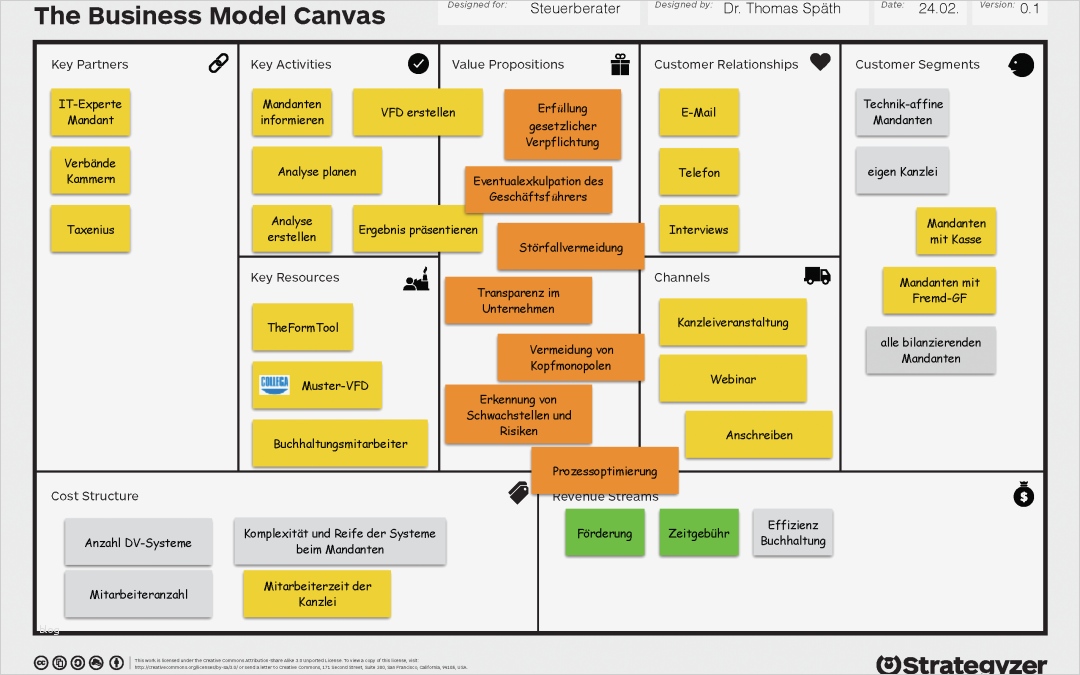1080x675 pixels.
Task: Click the Creative Commons license icons
Action: point(79,663)
